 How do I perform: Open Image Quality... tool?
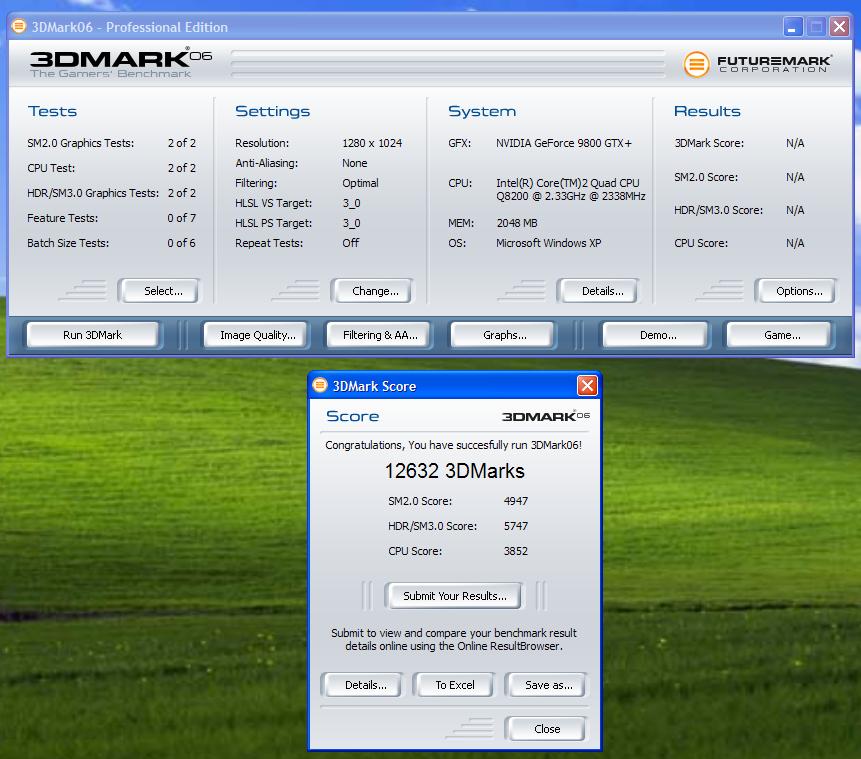point(256,335)
